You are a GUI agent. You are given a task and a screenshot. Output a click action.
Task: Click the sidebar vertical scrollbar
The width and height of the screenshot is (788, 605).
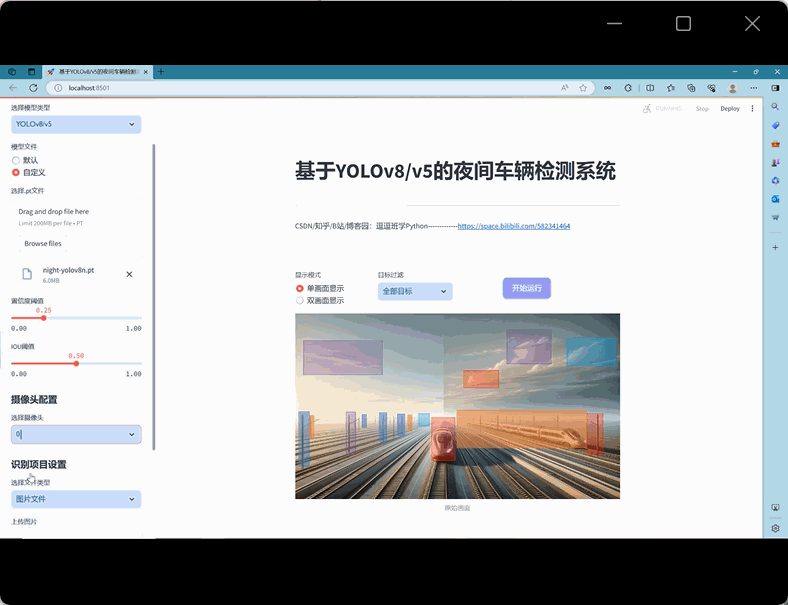coord(154,296)
